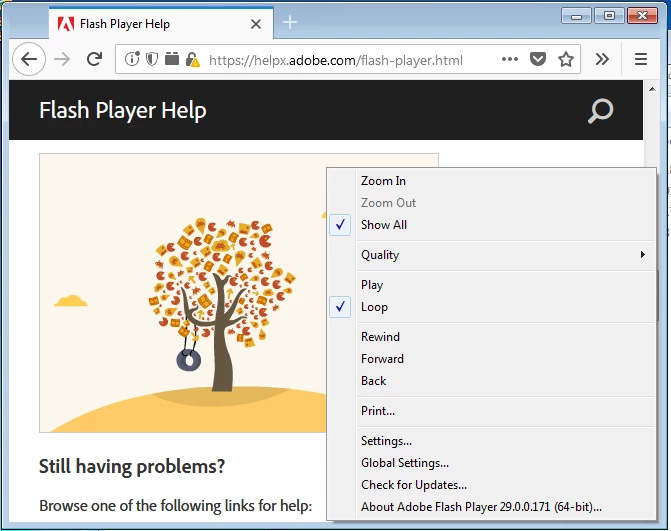This screenshot has width=671, height=531.
Task: Click the plugin block icon in address bar
Action: [x=172, y=59]
